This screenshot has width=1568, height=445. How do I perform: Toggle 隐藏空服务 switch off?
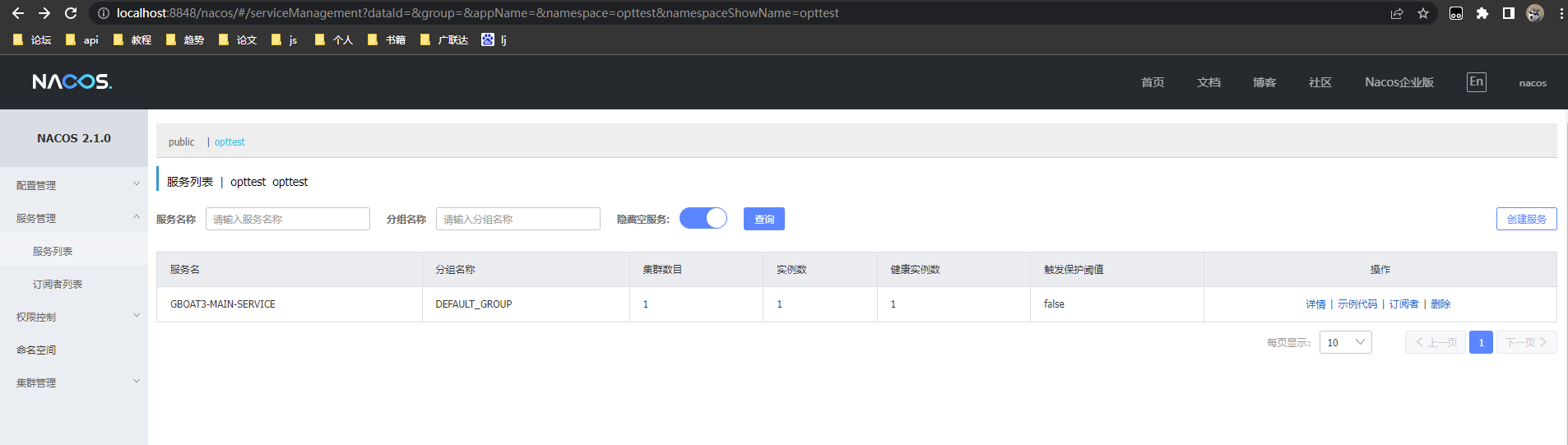703,218
